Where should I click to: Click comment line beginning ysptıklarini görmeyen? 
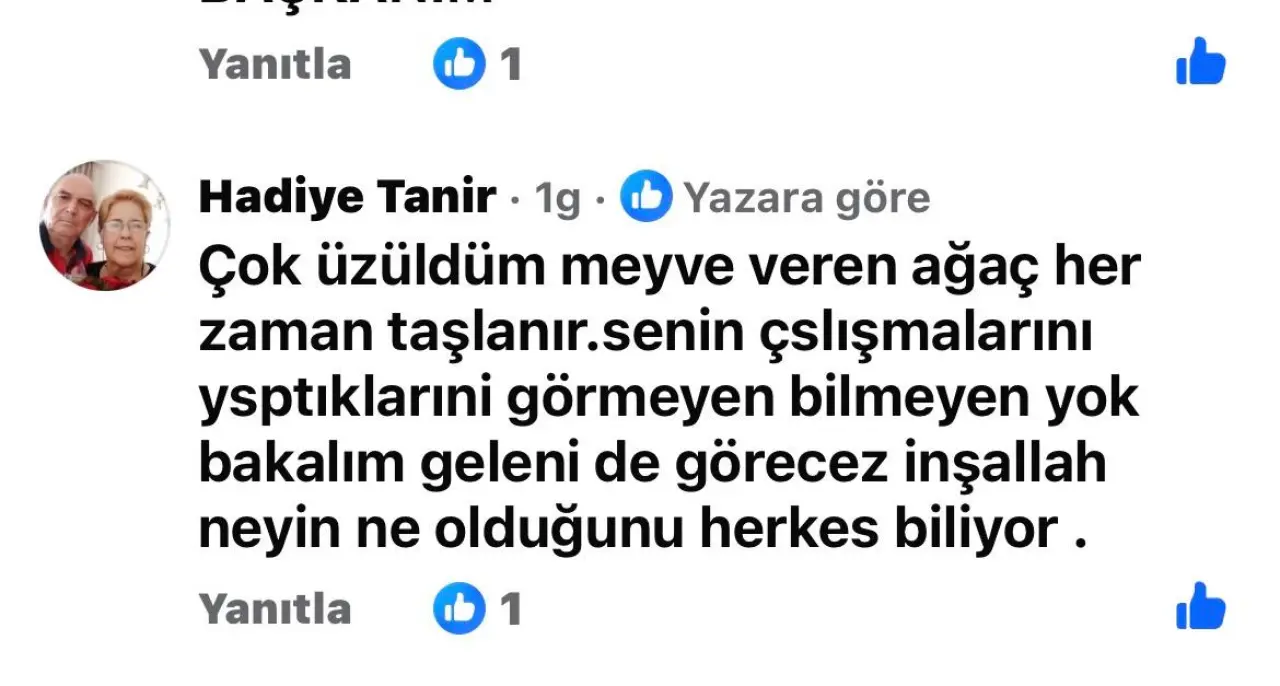tap(669, 401)
